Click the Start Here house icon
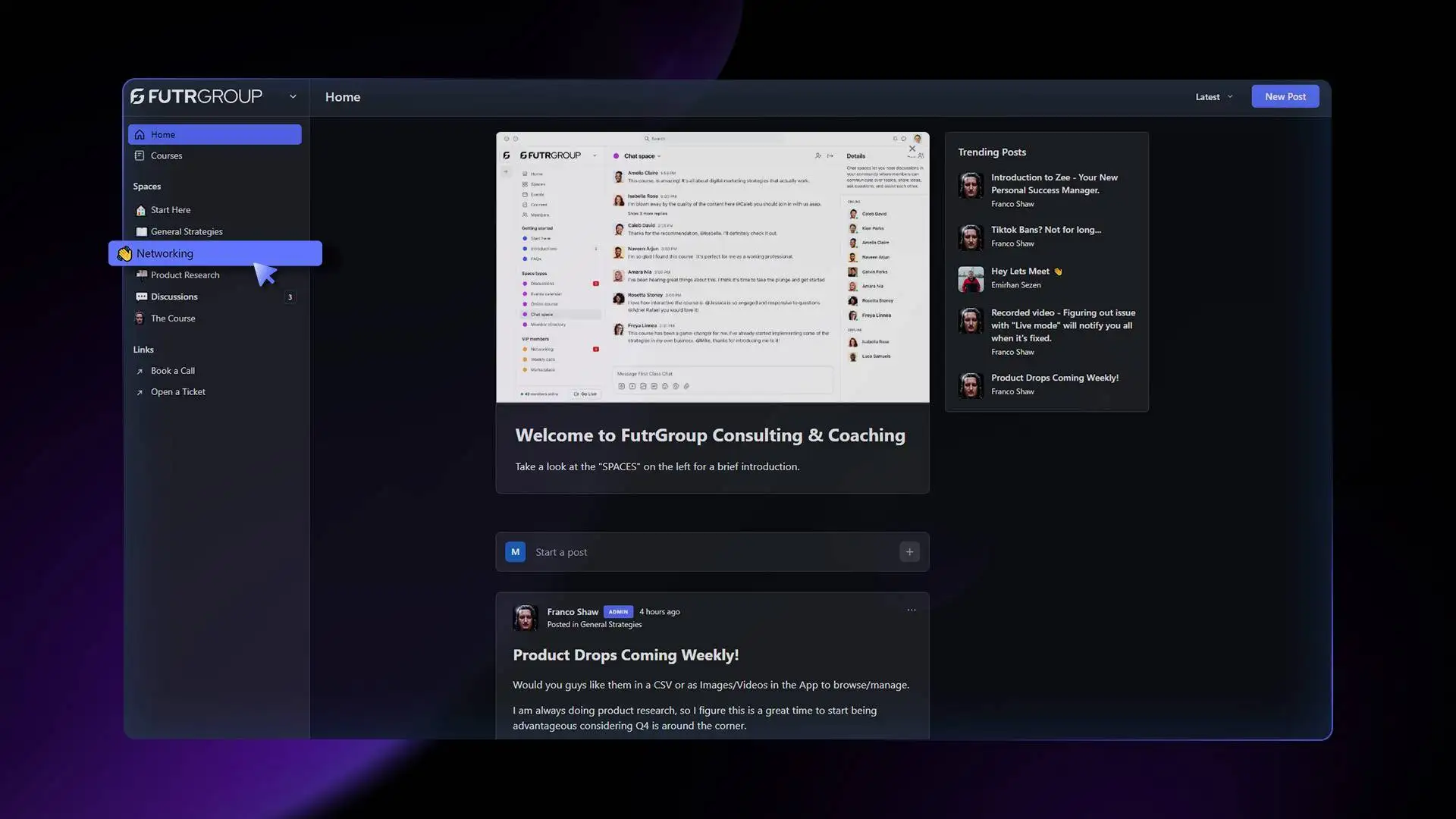This screenshot has width=1456, height=819. tap(140, 210)
